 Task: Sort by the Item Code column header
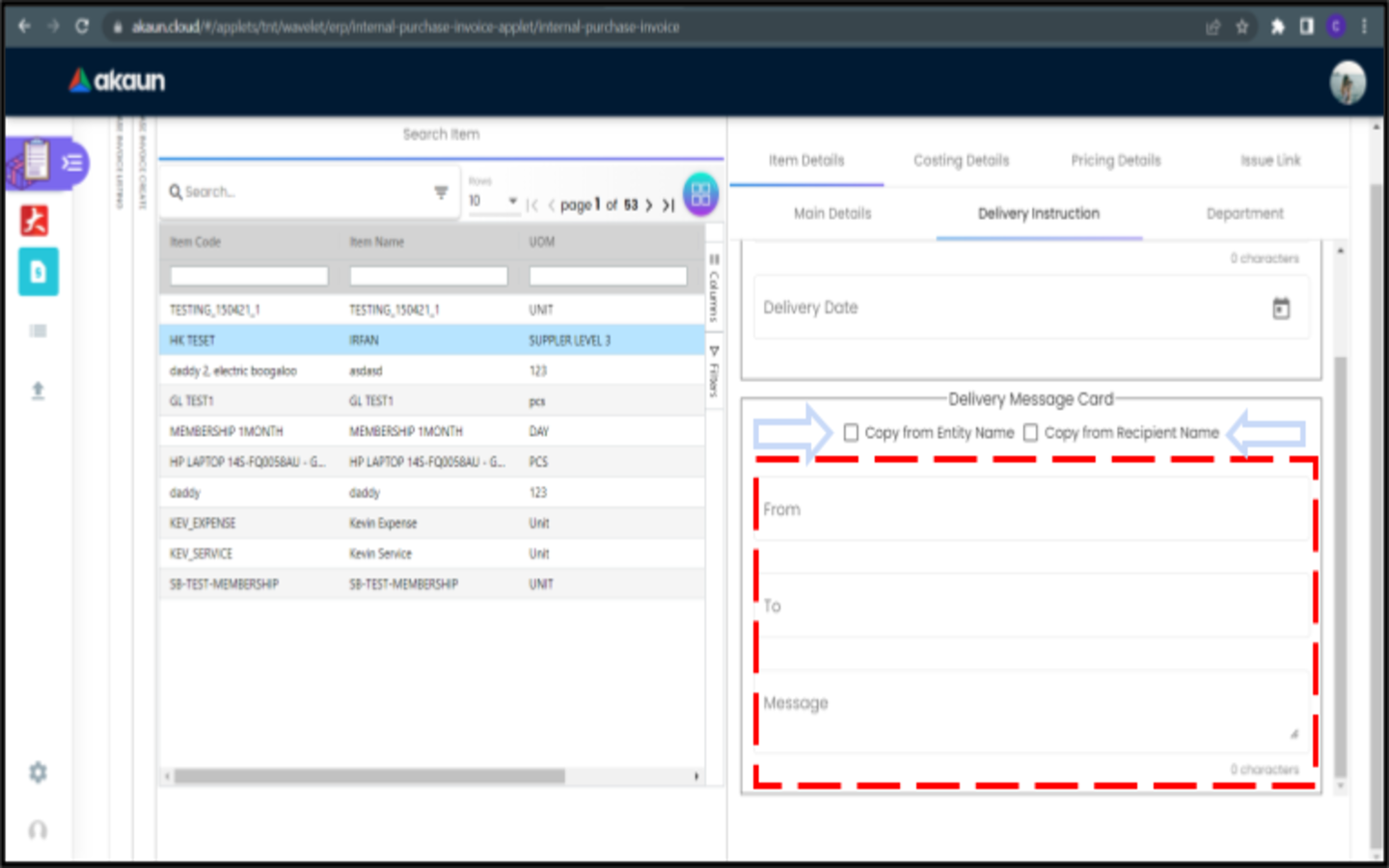click(x=196, y=242)
